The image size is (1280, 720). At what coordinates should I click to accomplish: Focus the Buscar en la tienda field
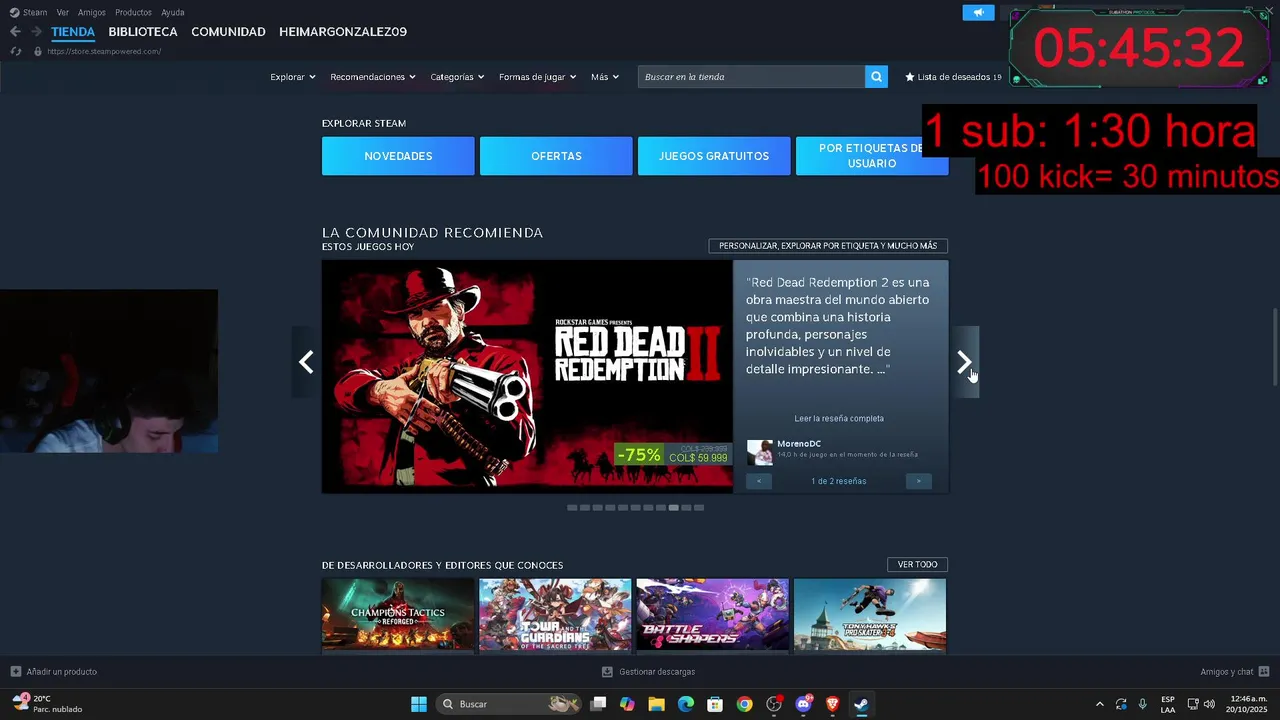pos(751,77)
